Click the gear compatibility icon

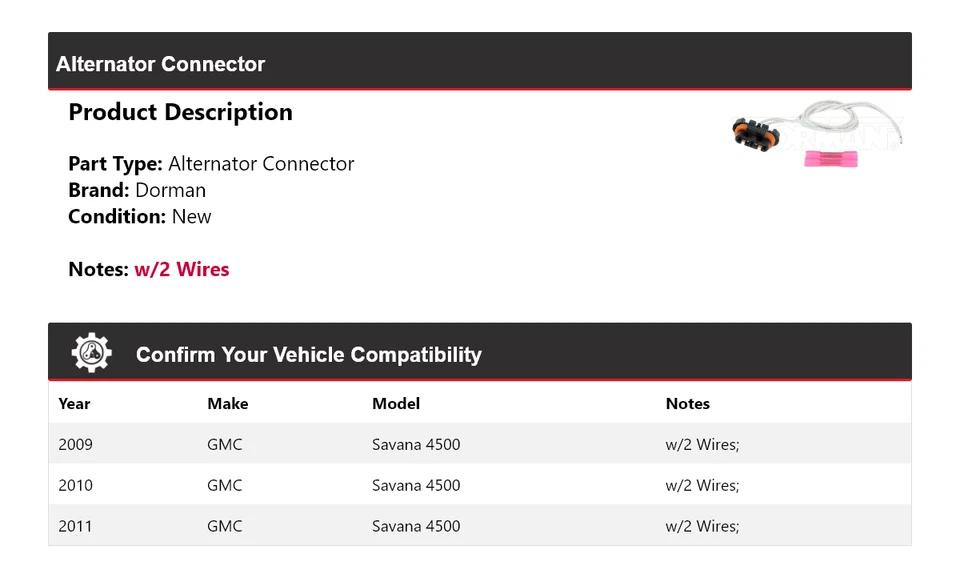(92, 353)
